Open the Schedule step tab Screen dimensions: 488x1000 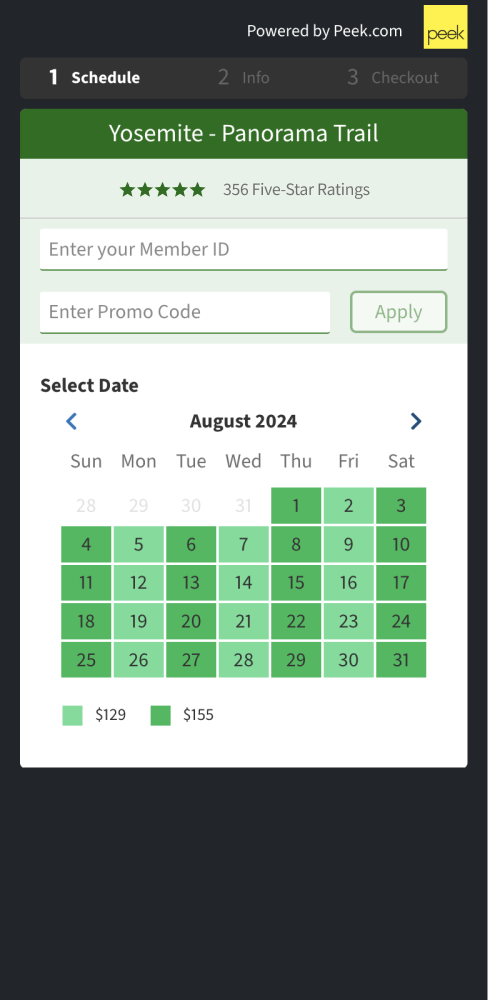[x=94, y=78]
